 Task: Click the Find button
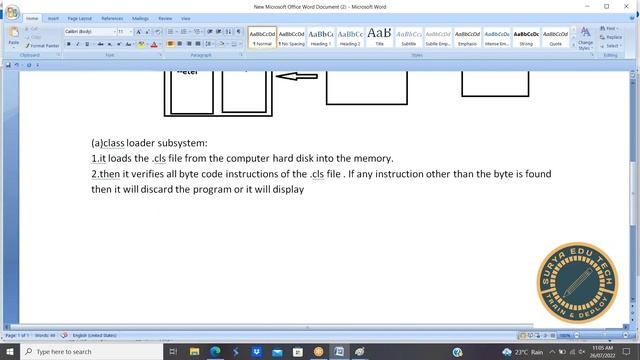coord(610,29)
